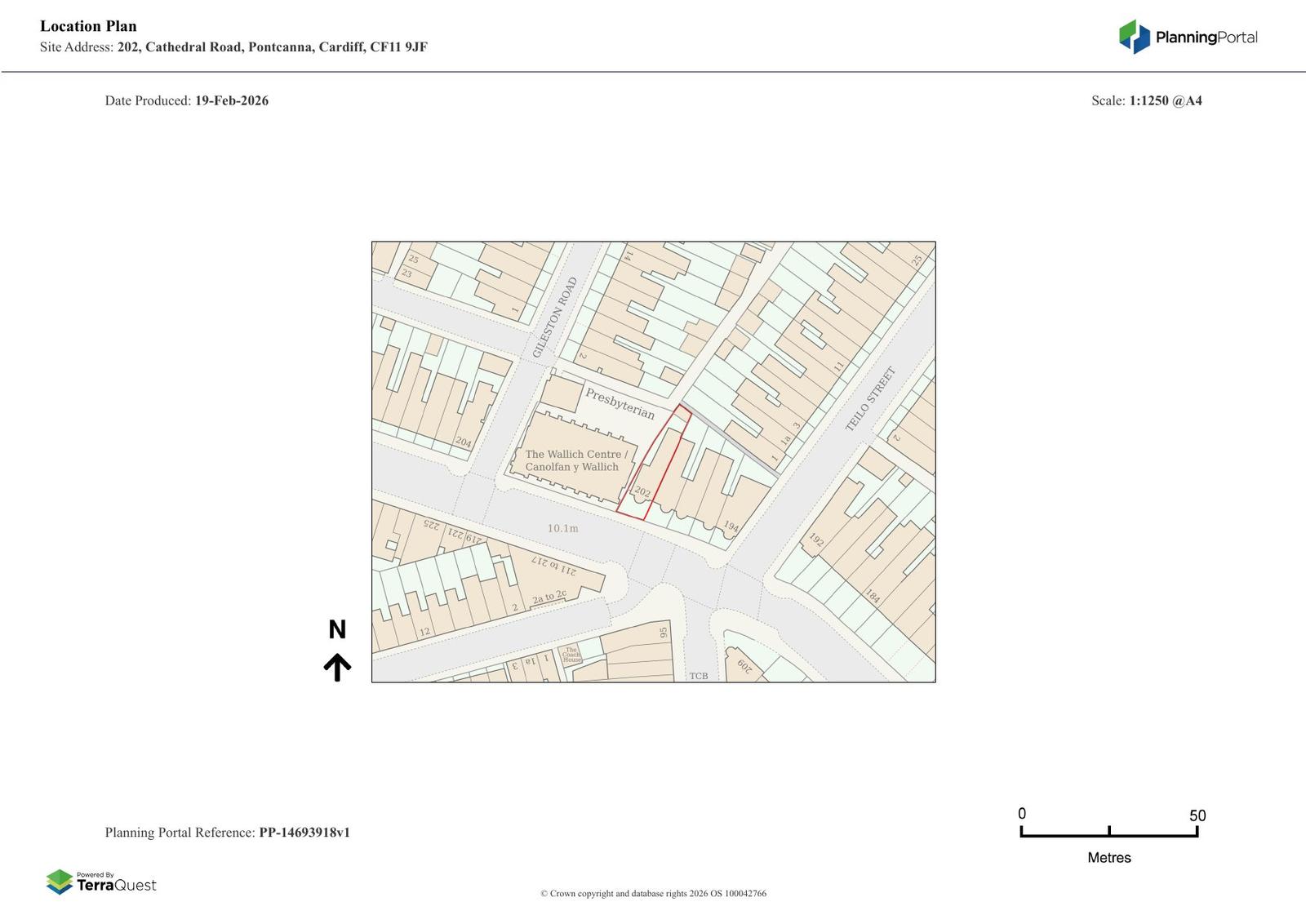This screenshot has width=1306, height=924.
Task: Click the '211 to 217' building label
Action: [554, 566]
